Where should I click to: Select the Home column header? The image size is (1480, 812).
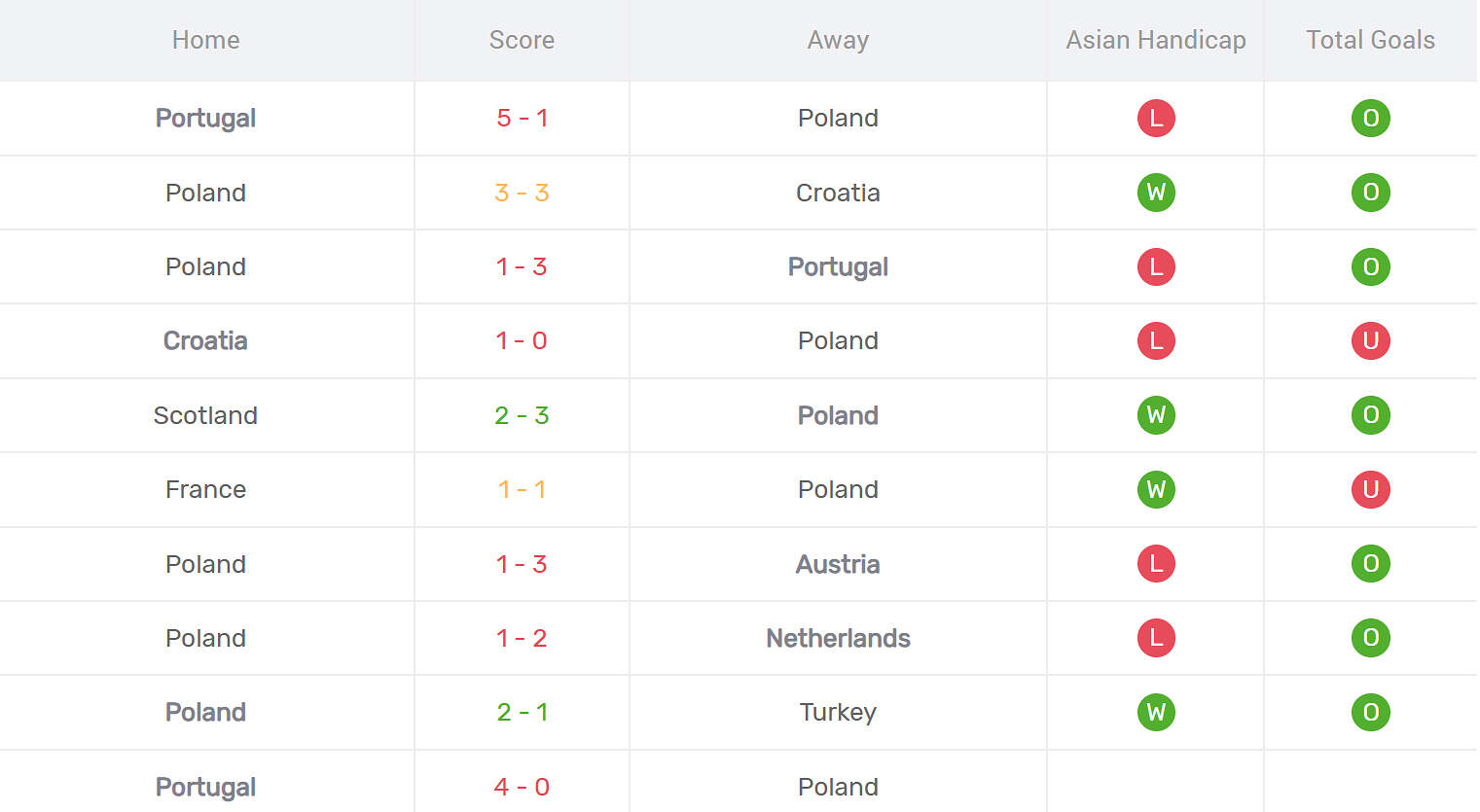pyautogui.click(x=205, y=40)
